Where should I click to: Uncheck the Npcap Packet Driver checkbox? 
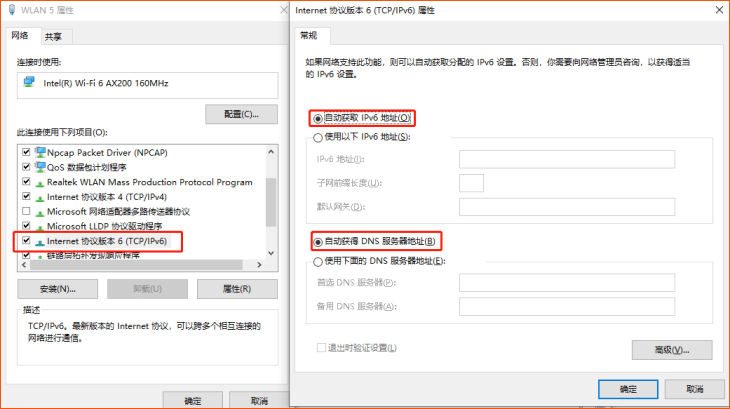click(x=26, y=152)
